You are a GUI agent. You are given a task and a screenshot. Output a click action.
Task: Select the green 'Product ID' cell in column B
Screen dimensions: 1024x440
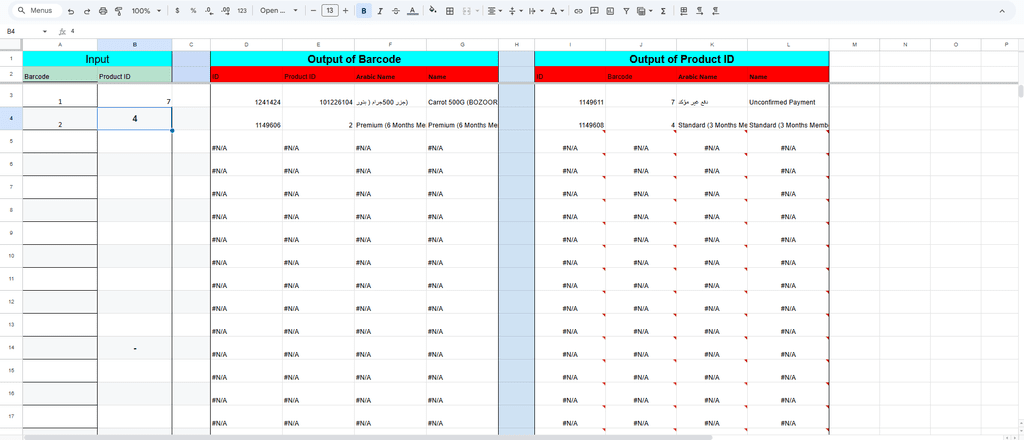point(135,74)
